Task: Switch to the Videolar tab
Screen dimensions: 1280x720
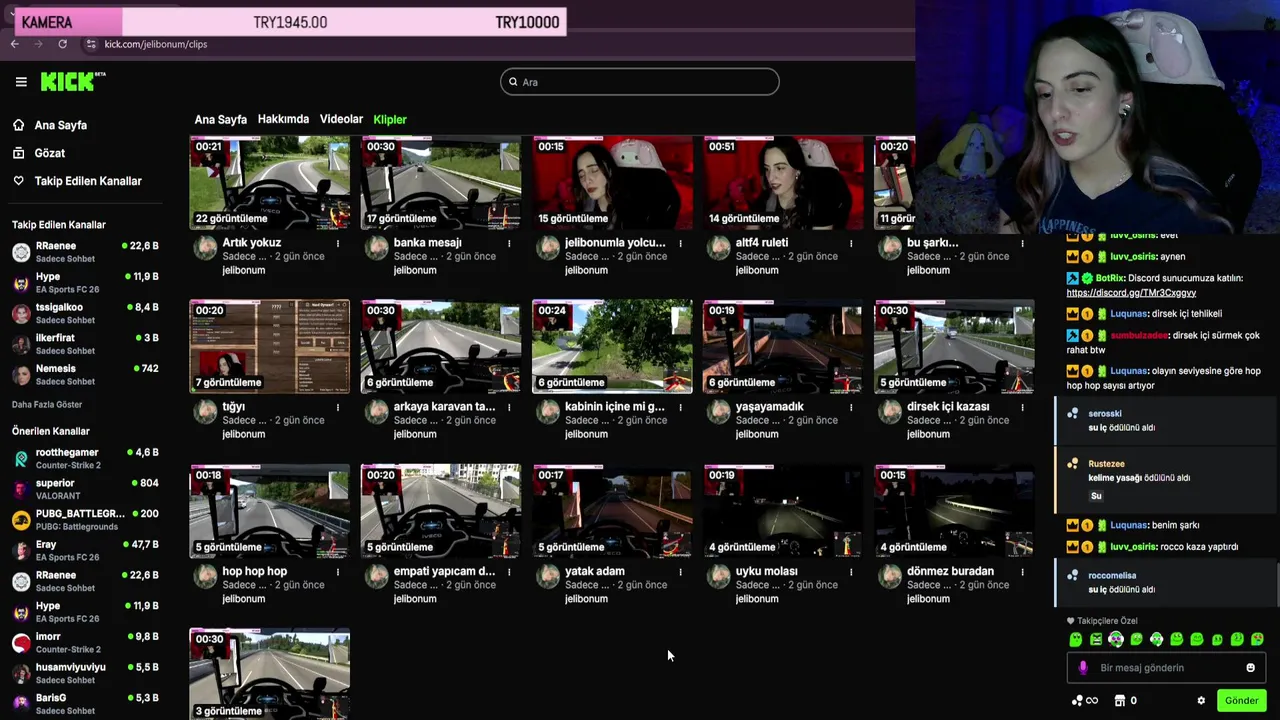Action: [341, 119]
